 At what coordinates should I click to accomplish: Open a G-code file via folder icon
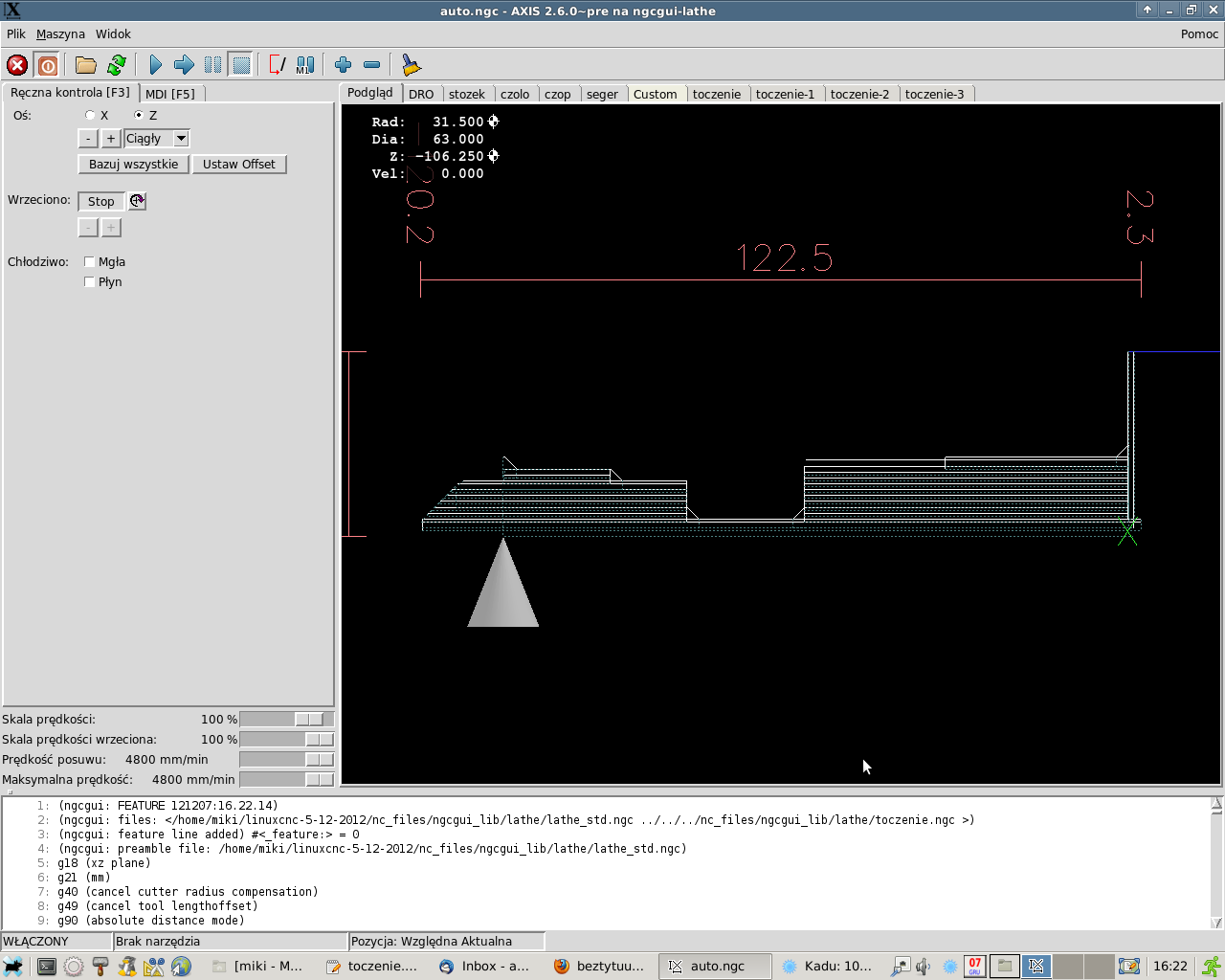coord(86,65)
